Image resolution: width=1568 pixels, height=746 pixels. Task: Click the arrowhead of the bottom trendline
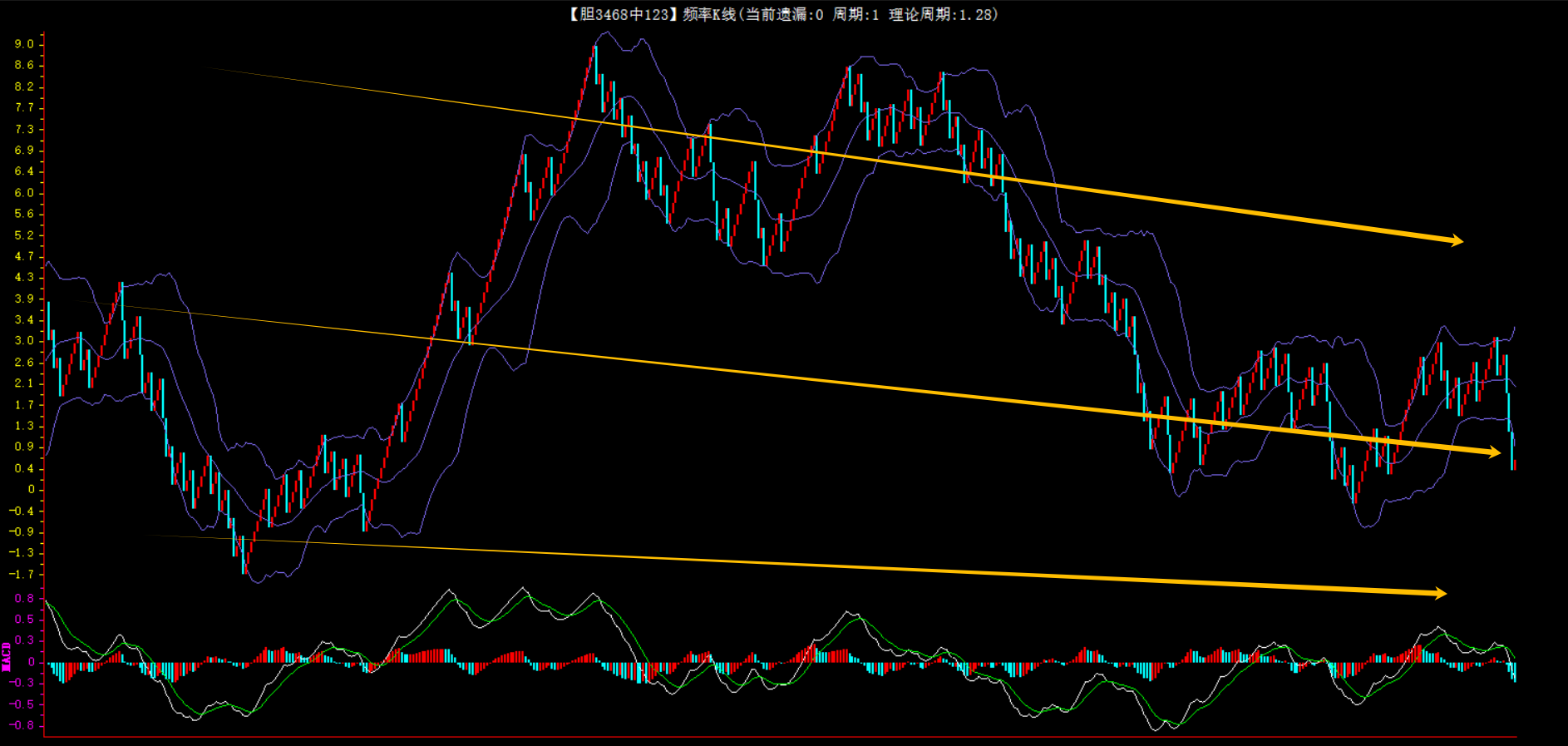point(1439,593)
